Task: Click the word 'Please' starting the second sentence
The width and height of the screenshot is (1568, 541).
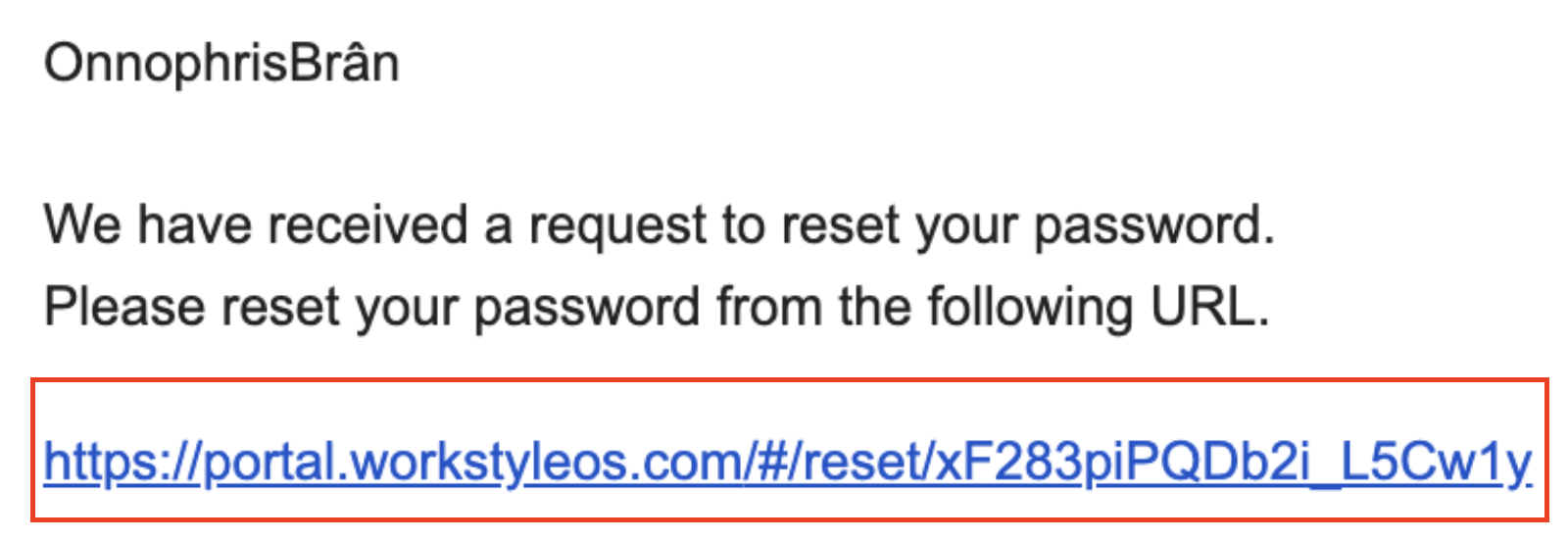Action: pyautogui.click(x=125, y=308)
